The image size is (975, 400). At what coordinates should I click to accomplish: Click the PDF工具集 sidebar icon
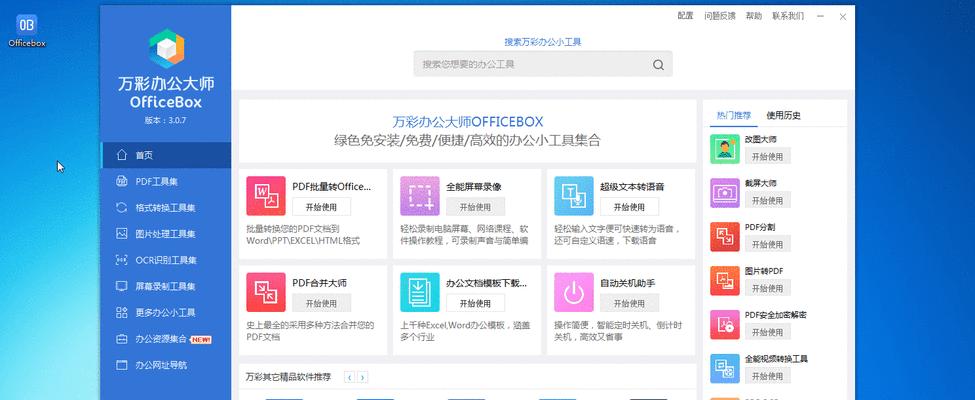(122, 181)
